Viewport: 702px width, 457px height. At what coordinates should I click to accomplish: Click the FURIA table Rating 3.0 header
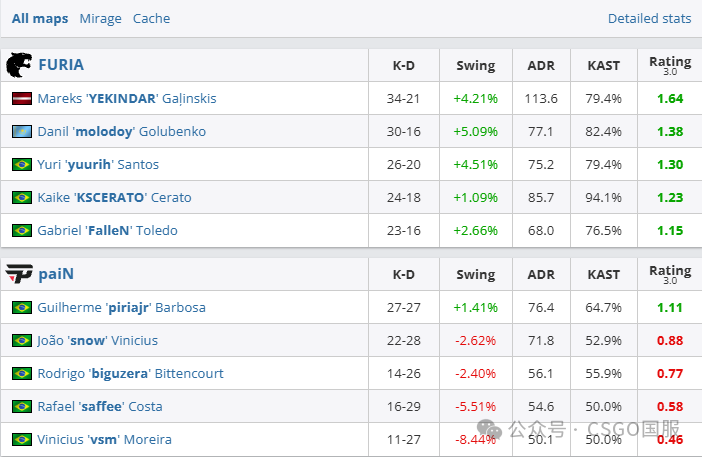670,65
